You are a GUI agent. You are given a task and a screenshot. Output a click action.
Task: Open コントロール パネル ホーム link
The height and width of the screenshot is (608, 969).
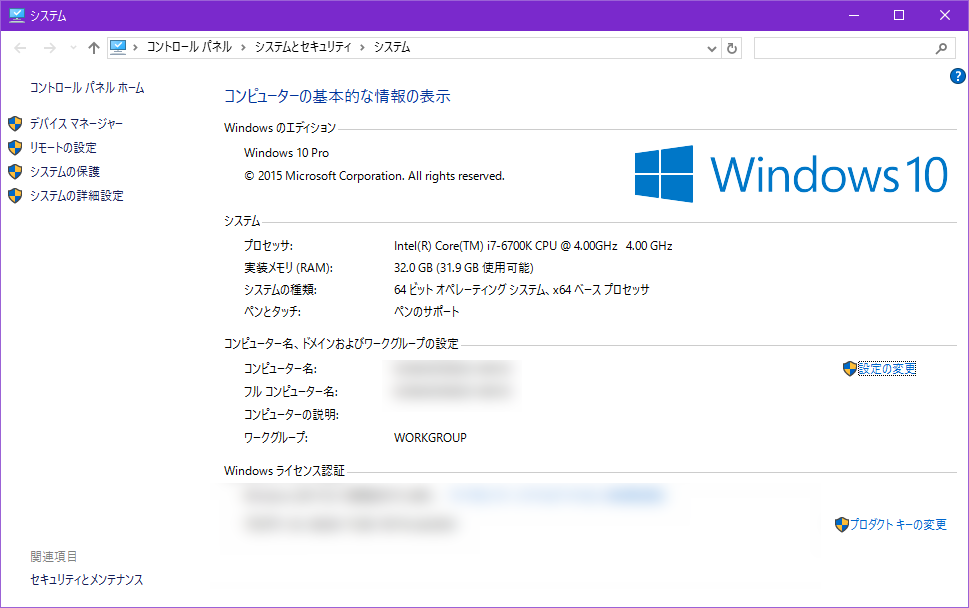pos(87,88)
